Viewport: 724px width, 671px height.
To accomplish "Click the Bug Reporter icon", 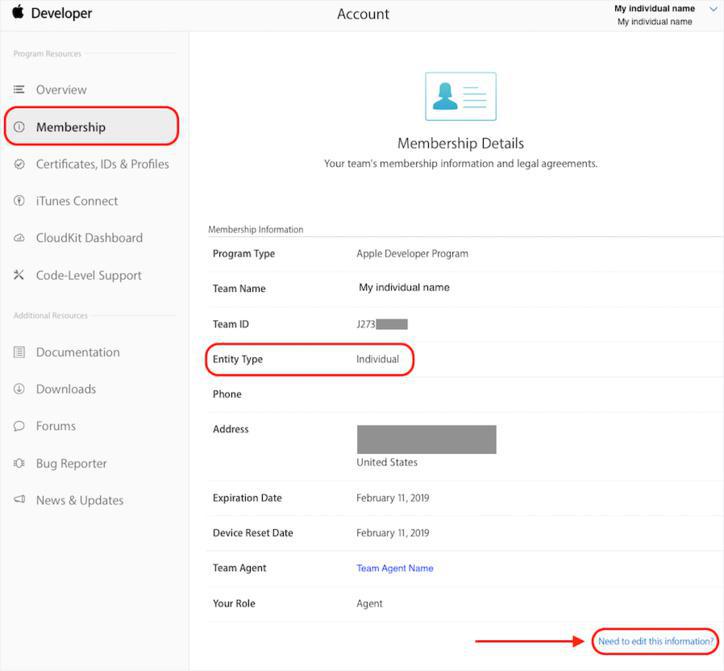I will click(19, 463).
